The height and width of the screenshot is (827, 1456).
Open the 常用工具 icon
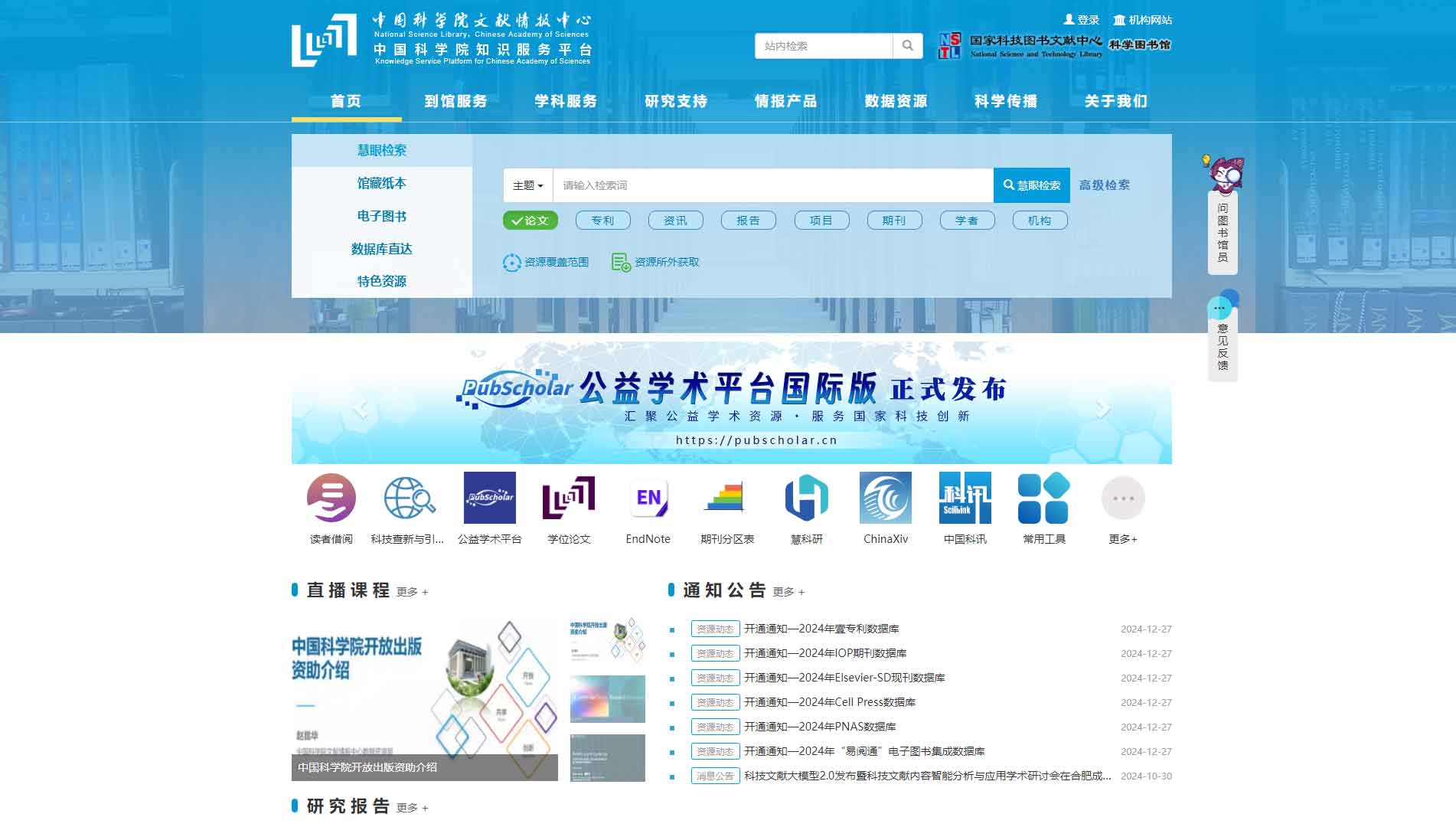coord(1044,498)
